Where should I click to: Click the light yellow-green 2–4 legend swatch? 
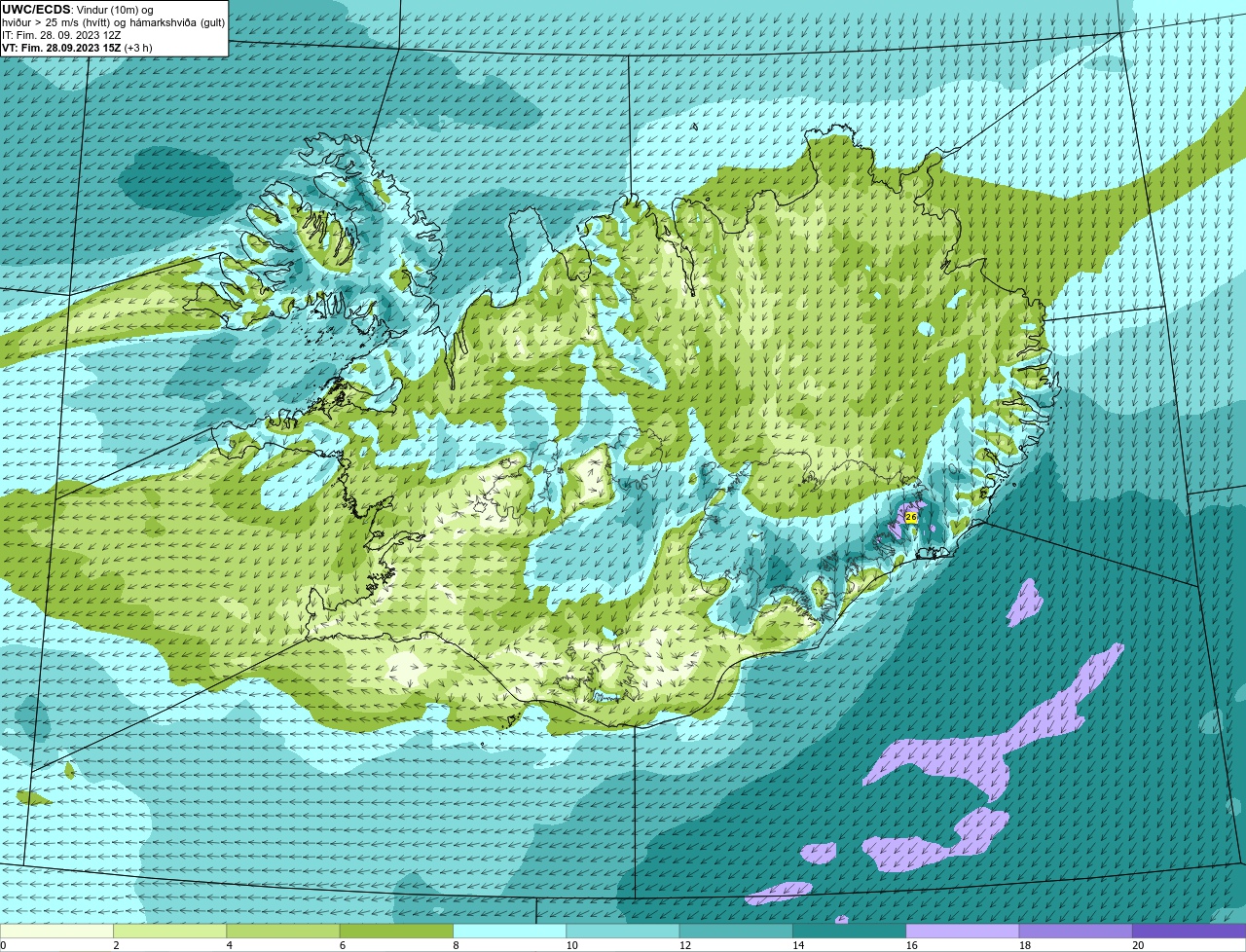[170, 932]
